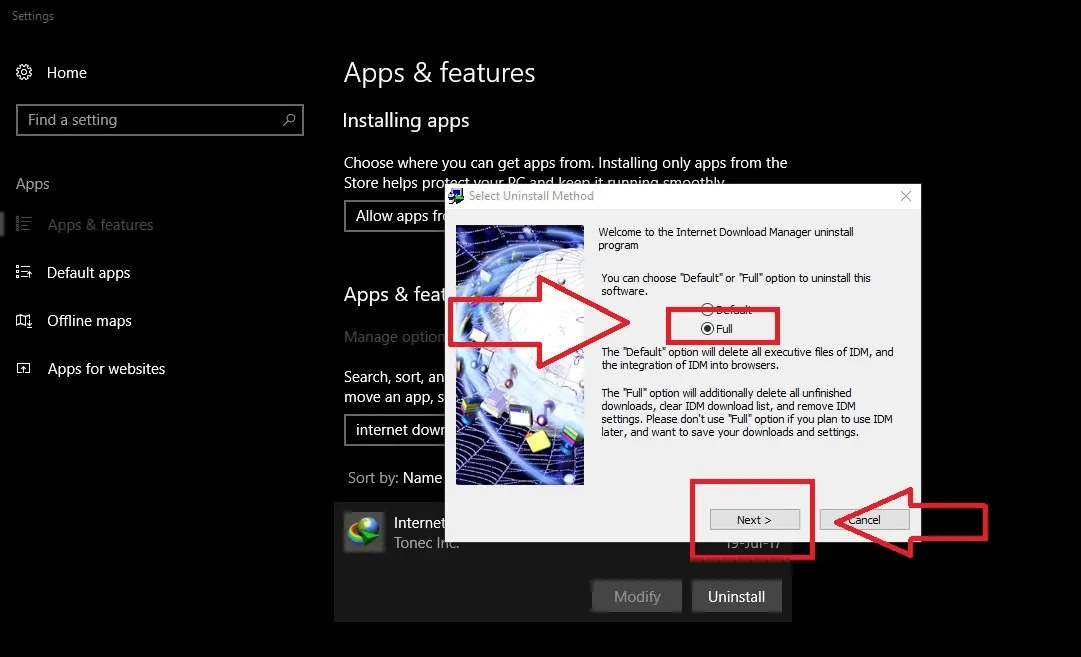Open the Default apps section
The width and height of the screenshot is (1081, 657).
pyautogui.click(x=88, y=273)
